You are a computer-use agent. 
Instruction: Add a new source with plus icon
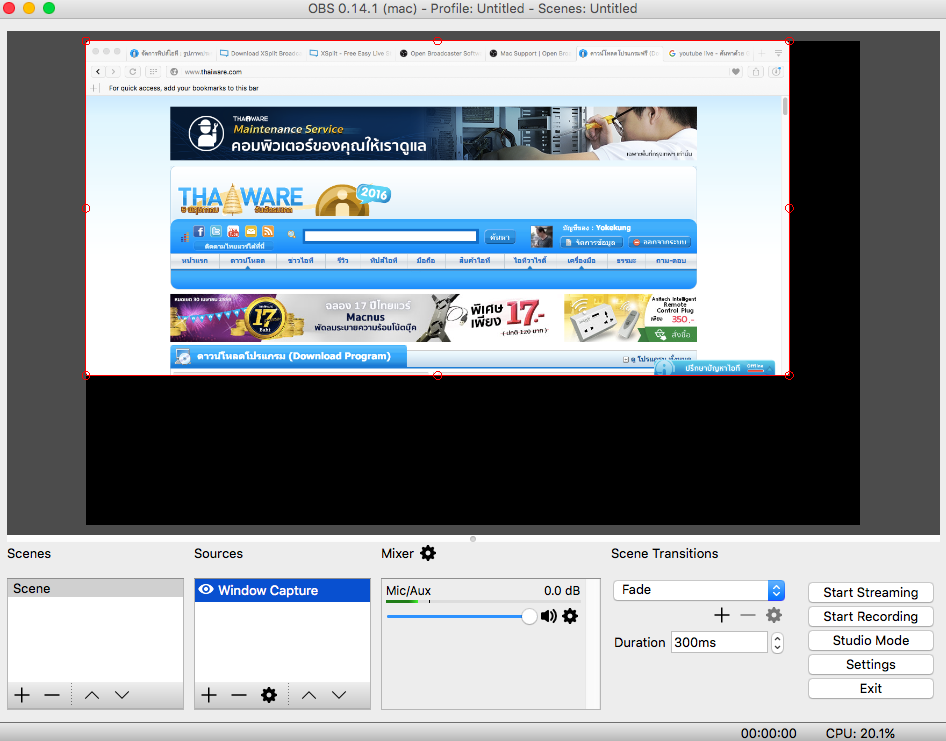pos(209,695)
